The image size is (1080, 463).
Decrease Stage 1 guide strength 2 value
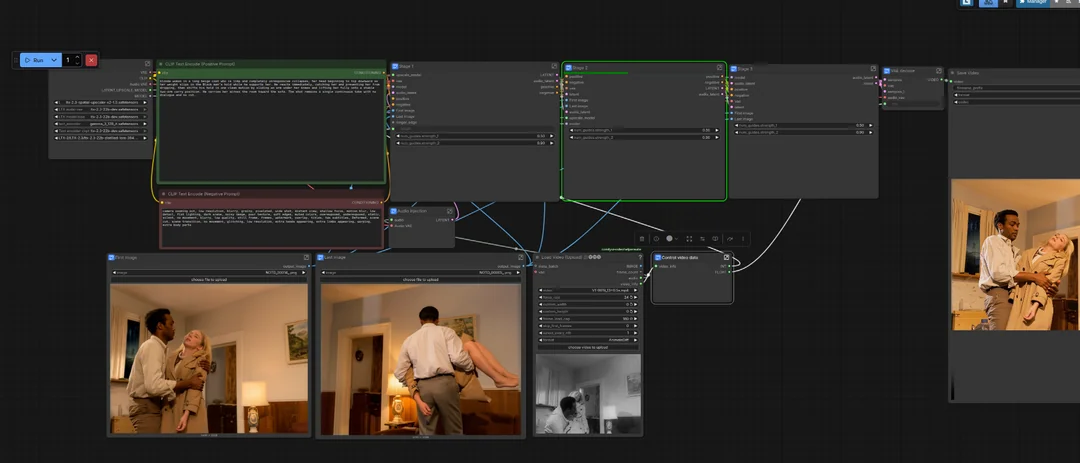pos(399,143)
